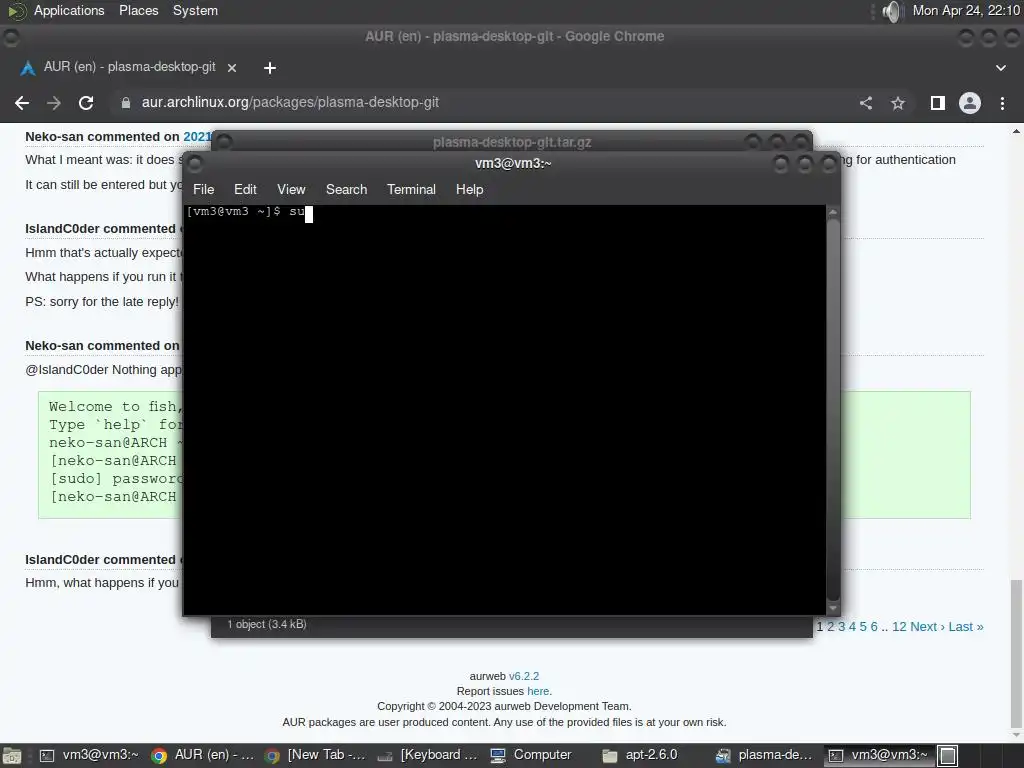
Task: Click the Next › pagination link
Action: click(927, 627)
